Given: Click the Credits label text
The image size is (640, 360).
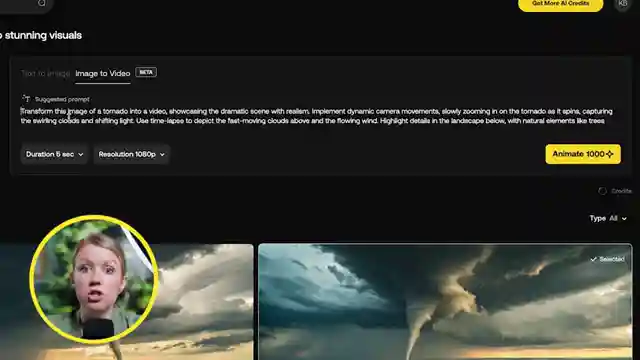Looking at the screenshot, I should coord(621,191).
